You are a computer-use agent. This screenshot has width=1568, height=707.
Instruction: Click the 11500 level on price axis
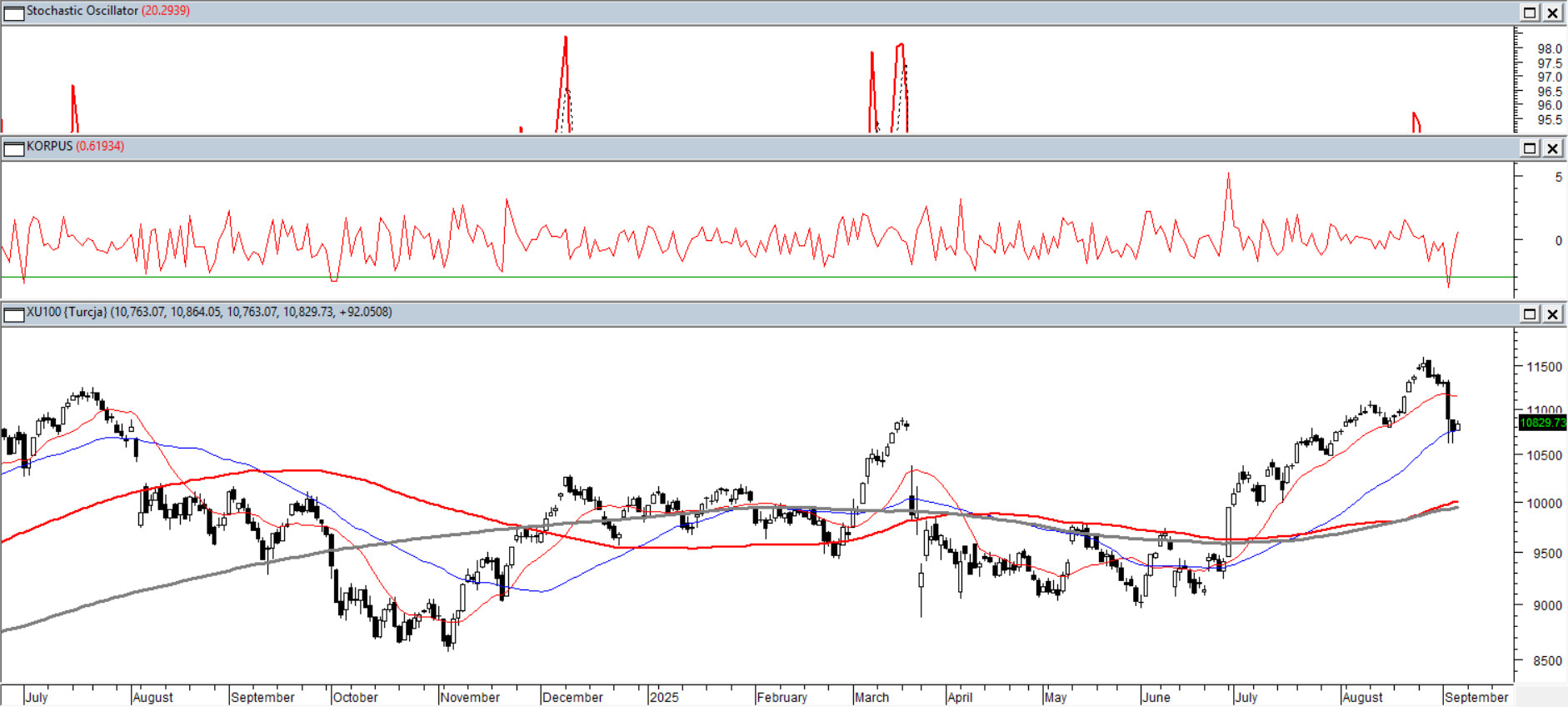click(1544, 367)
